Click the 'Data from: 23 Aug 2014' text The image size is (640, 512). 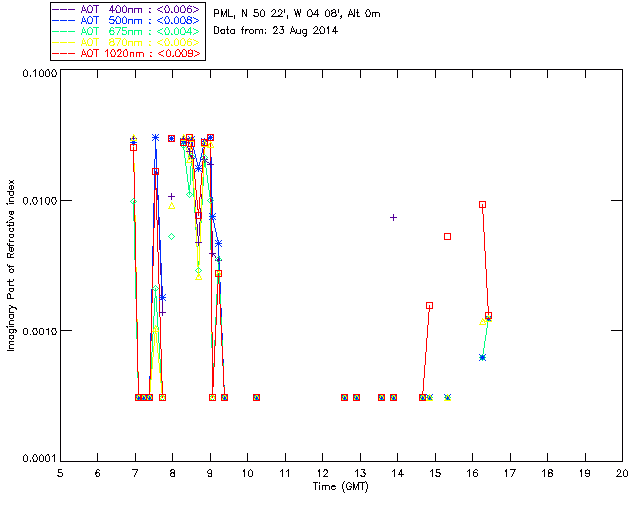click(x=276, y=31)
